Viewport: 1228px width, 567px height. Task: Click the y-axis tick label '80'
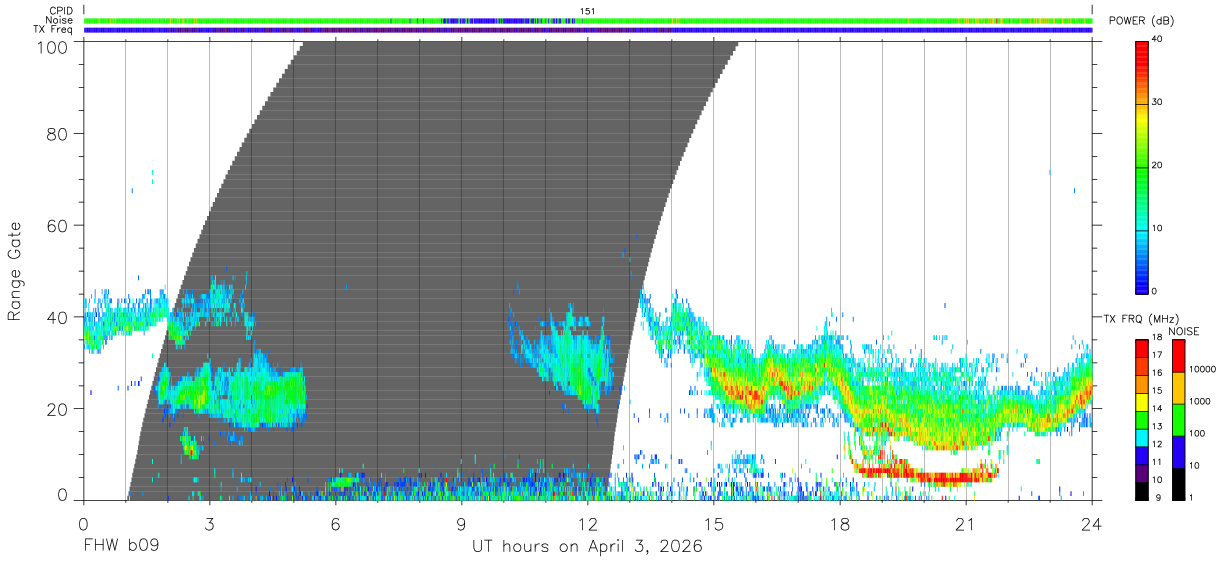click(58, 134)
